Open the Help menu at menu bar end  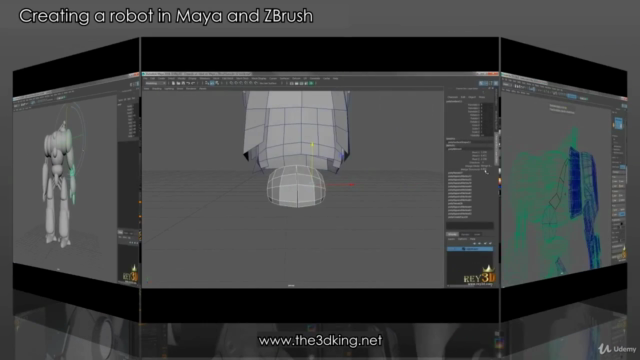tap(336, 78)
